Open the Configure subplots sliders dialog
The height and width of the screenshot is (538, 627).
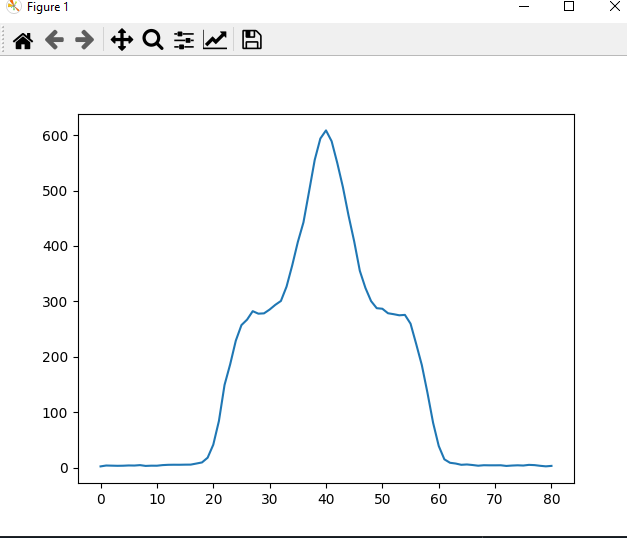(x=184, y=40)
